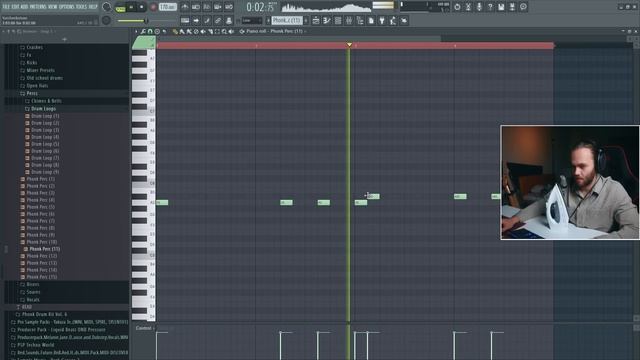Toggle typing keyboard to piano icon
This screenshot has width=640, height=360.
point(185,20)
